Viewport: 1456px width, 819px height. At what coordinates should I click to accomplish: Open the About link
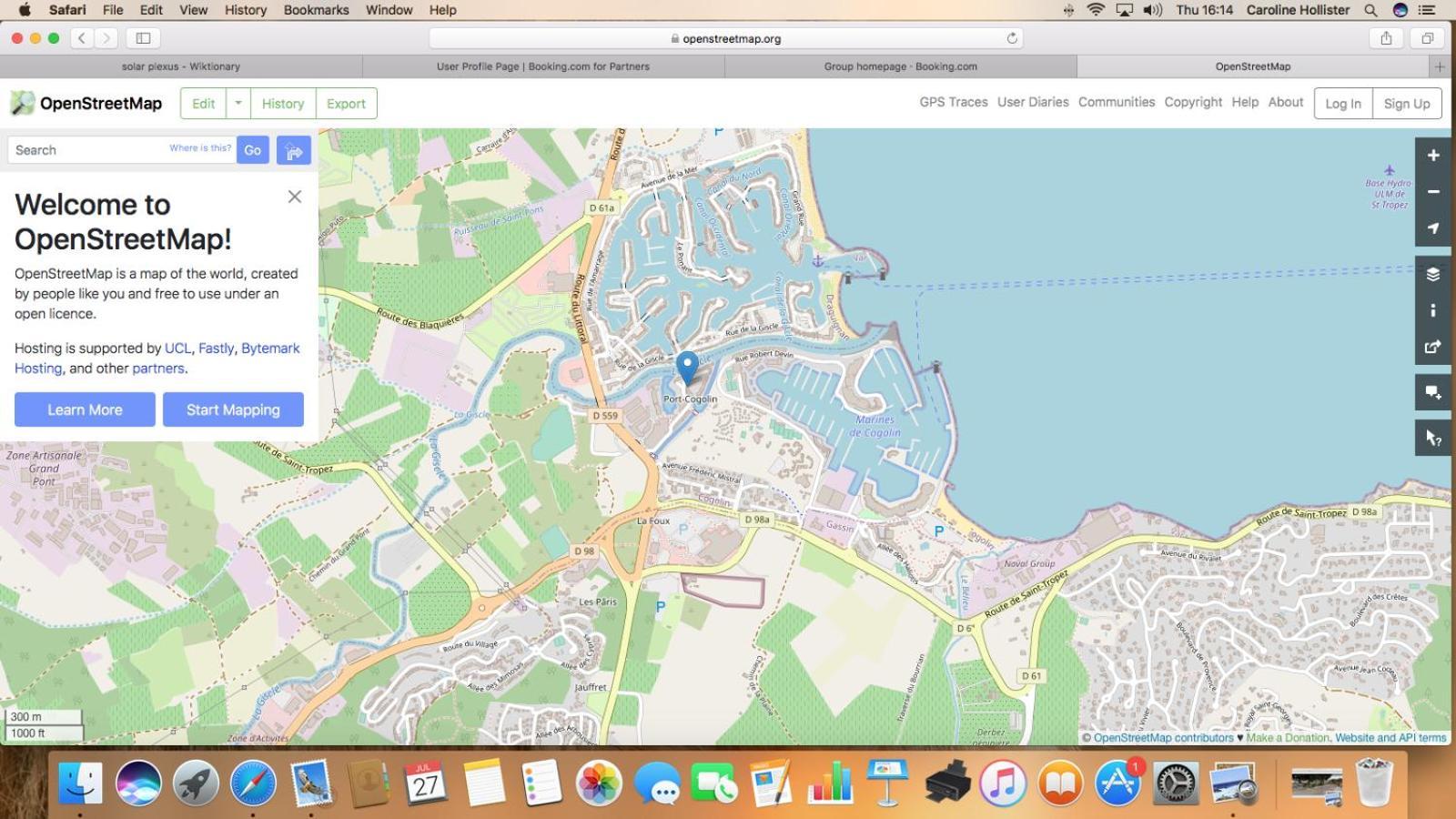tap(1286, 102)
